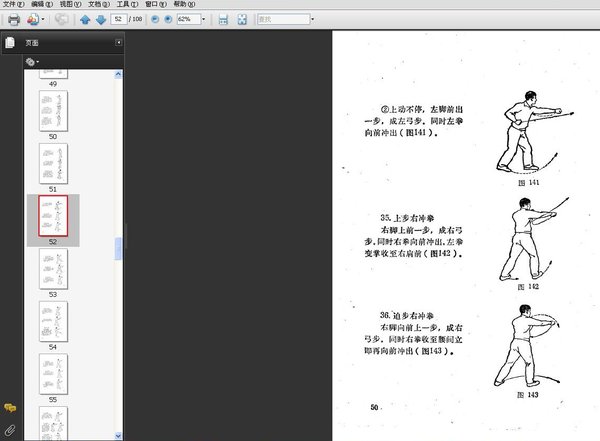The width and height of the screenshot is (600, 441).
Task: Open the zoom level dropdown arrow
Action: tap(204, 19)
